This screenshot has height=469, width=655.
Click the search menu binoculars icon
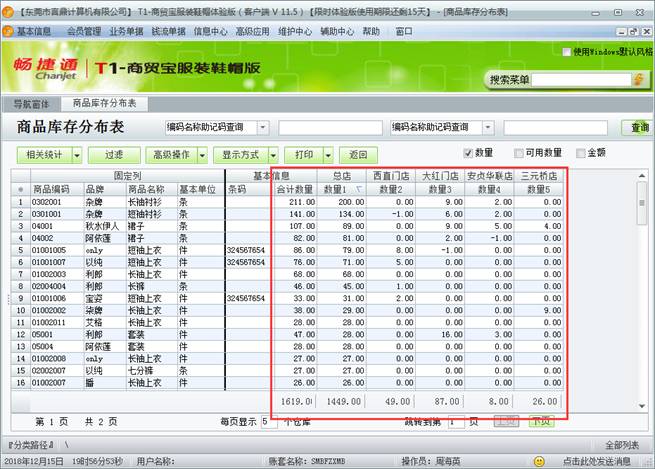click(x=639, y=79)
